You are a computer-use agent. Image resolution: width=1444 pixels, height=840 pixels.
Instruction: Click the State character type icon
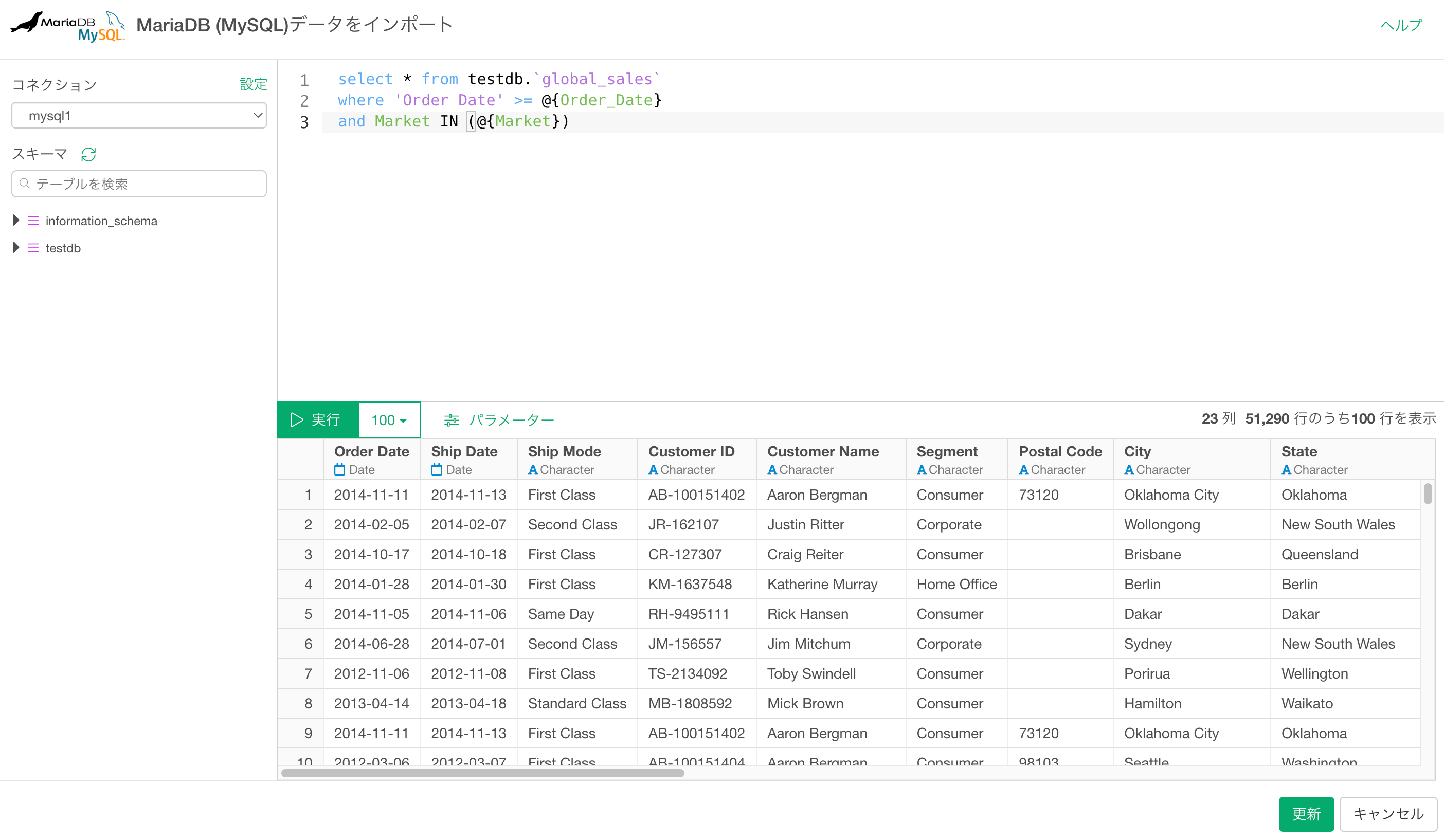click(x=1287, y=470)
